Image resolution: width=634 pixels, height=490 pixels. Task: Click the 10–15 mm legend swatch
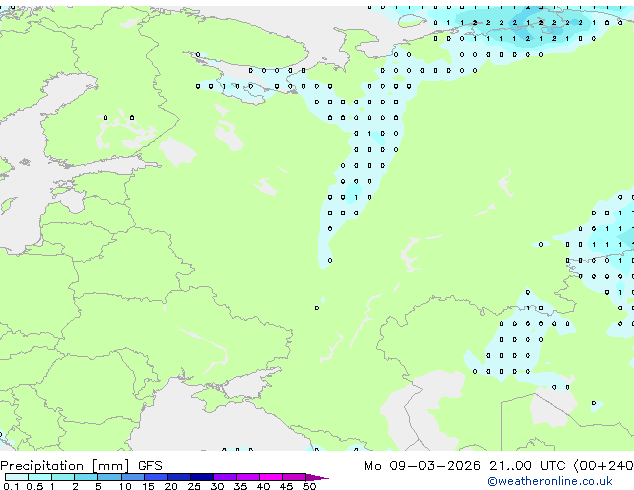pyautogui.click(x=132, y=477)
